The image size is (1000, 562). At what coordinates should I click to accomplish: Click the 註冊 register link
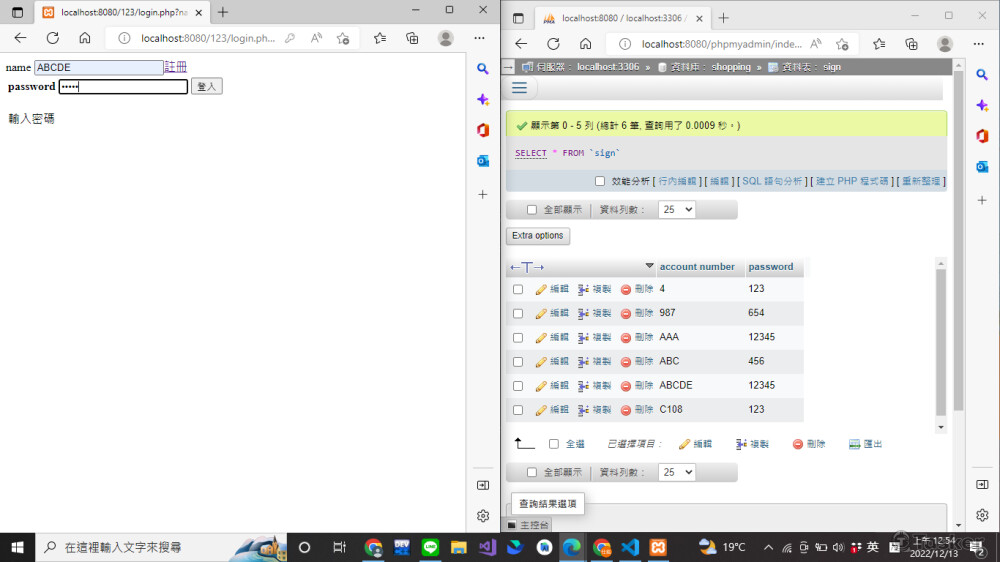coord(176,67)
